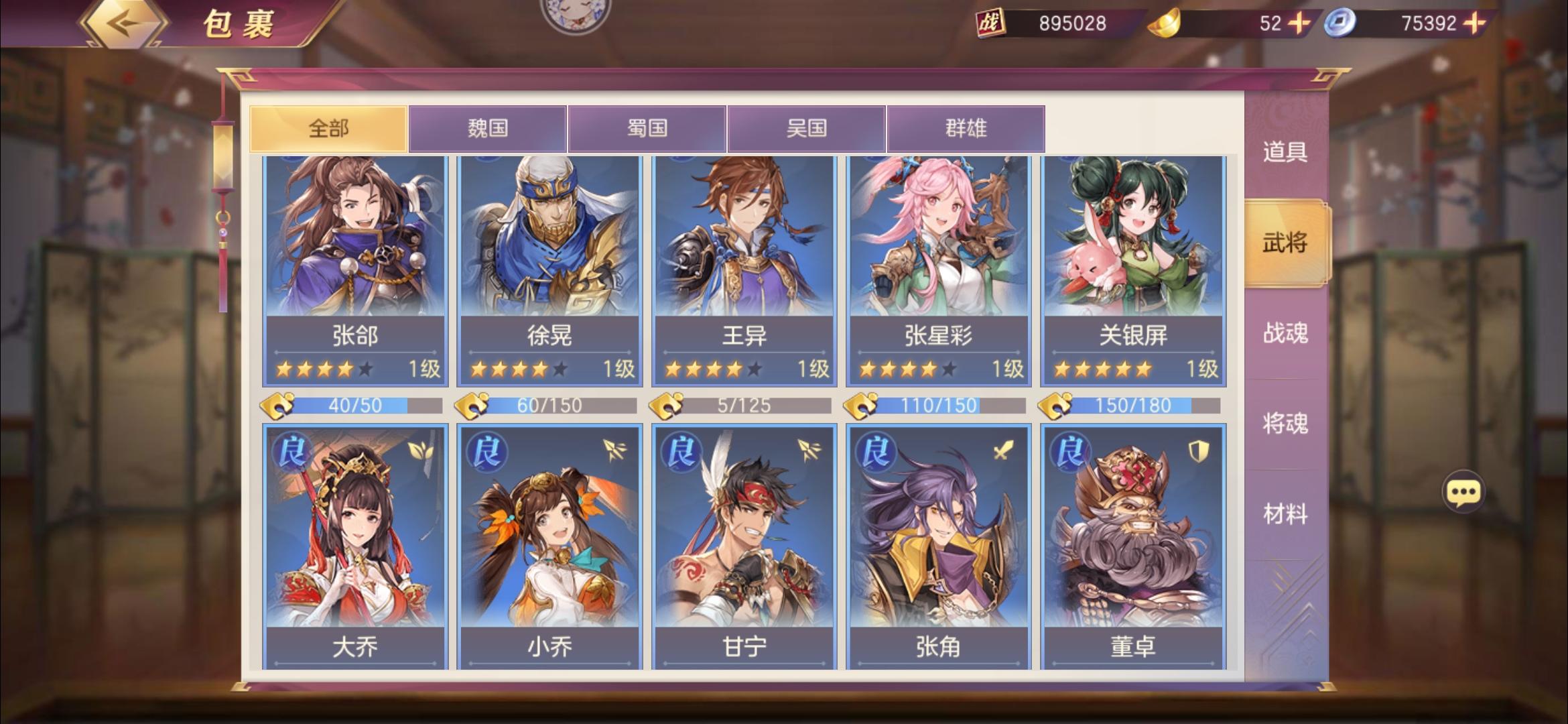Switch to the 魏国 faction tab
The image size is (1568, 724).
(488, 129)
